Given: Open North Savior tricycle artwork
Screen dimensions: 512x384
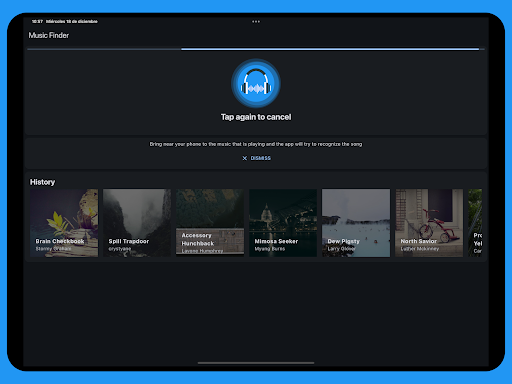Looking at the screenshot, I should click(x=429, y=223).
